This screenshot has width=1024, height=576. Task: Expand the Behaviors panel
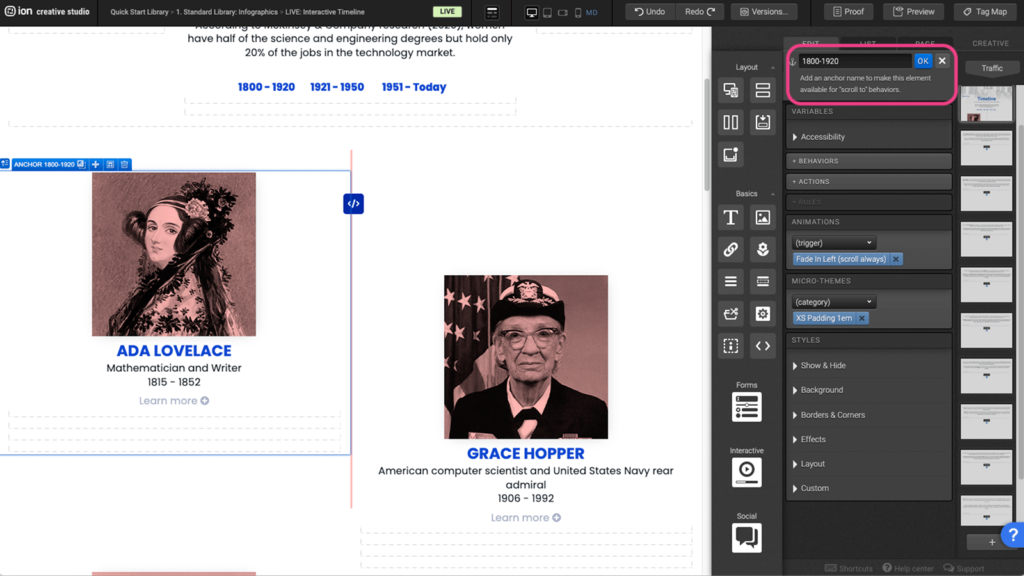coord(869,161)
